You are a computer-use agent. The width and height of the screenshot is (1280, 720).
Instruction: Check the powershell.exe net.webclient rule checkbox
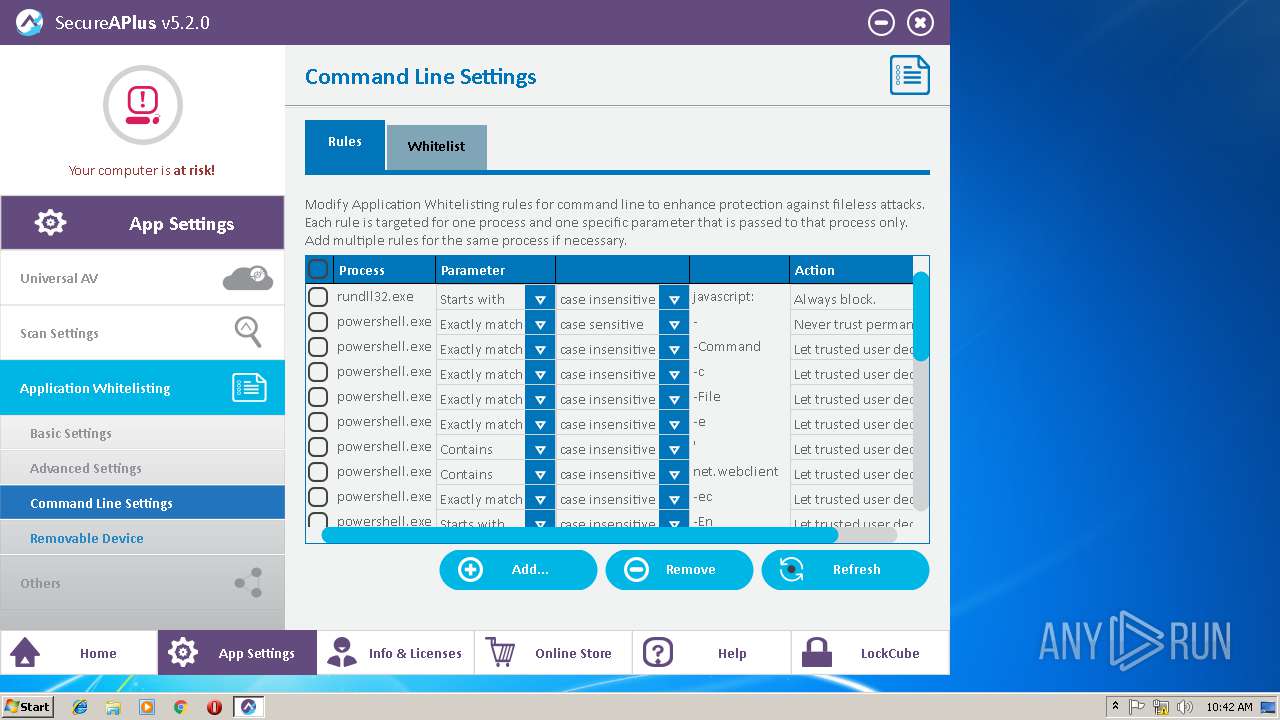pyautogui.click(x=318, y=472)
